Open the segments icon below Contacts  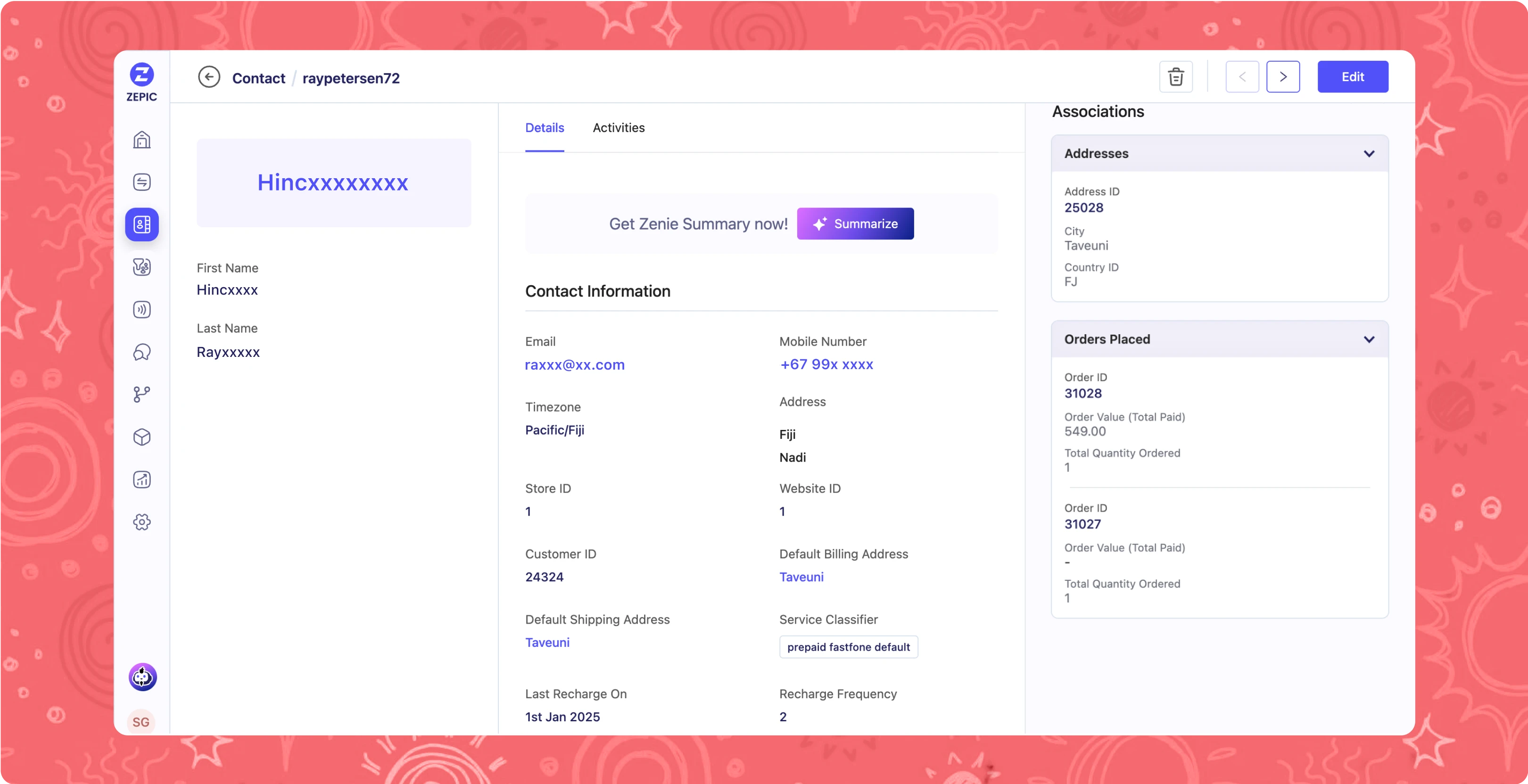coord(142,267)
